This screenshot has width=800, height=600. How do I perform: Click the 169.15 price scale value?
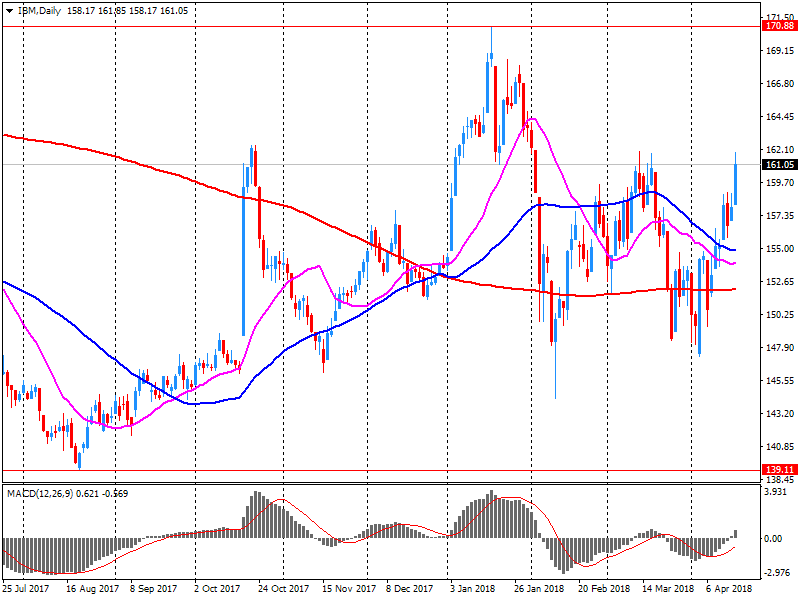point(780,51)
